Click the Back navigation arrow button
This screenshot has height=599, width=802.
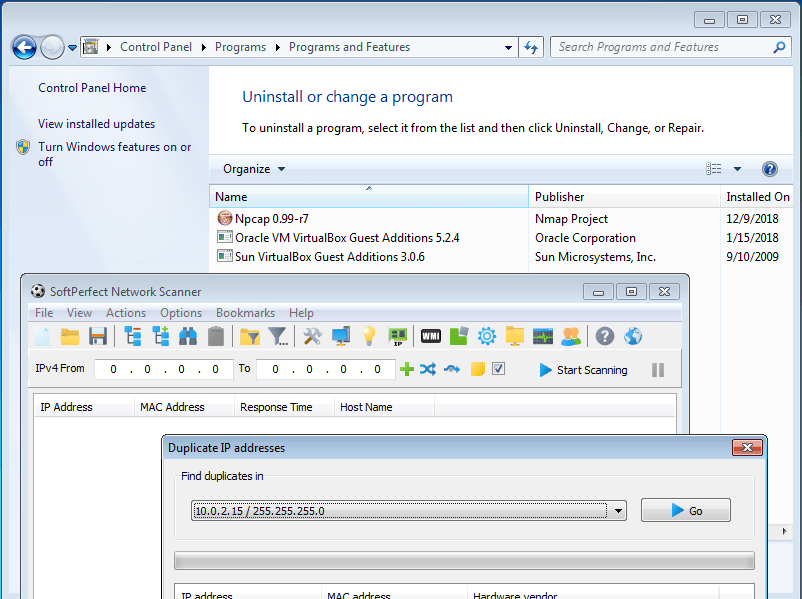[24, 48]
